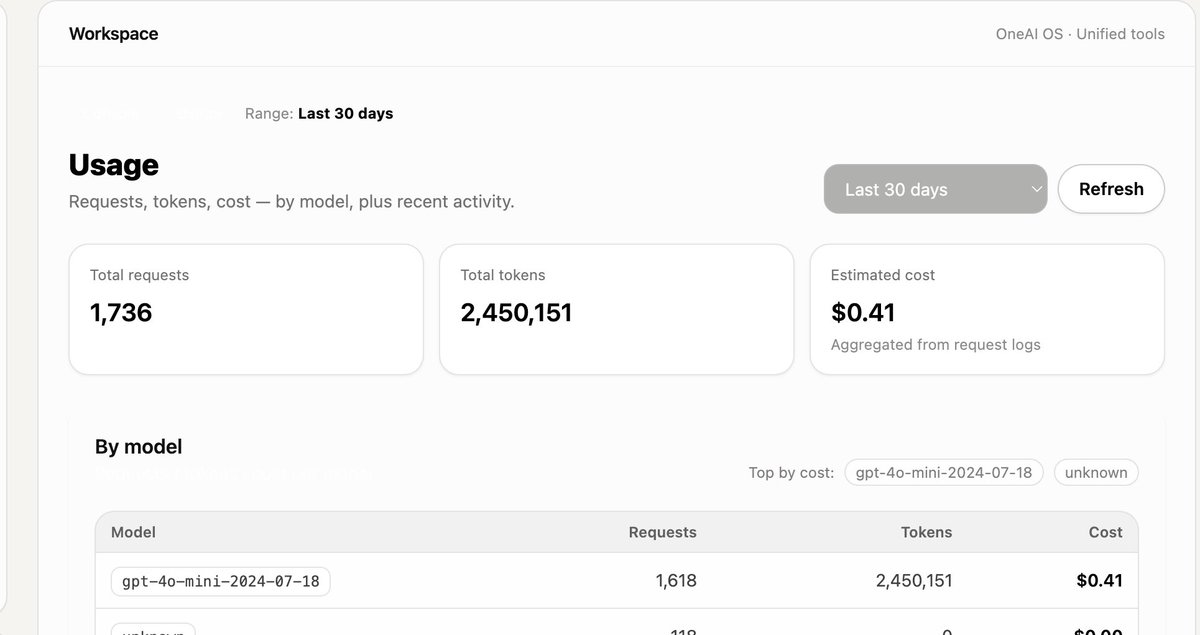The width and height of the screenshot is (1200, 635).
Task: Click the Requests column header
Action: pyautogui.click(x=662, y=532)
